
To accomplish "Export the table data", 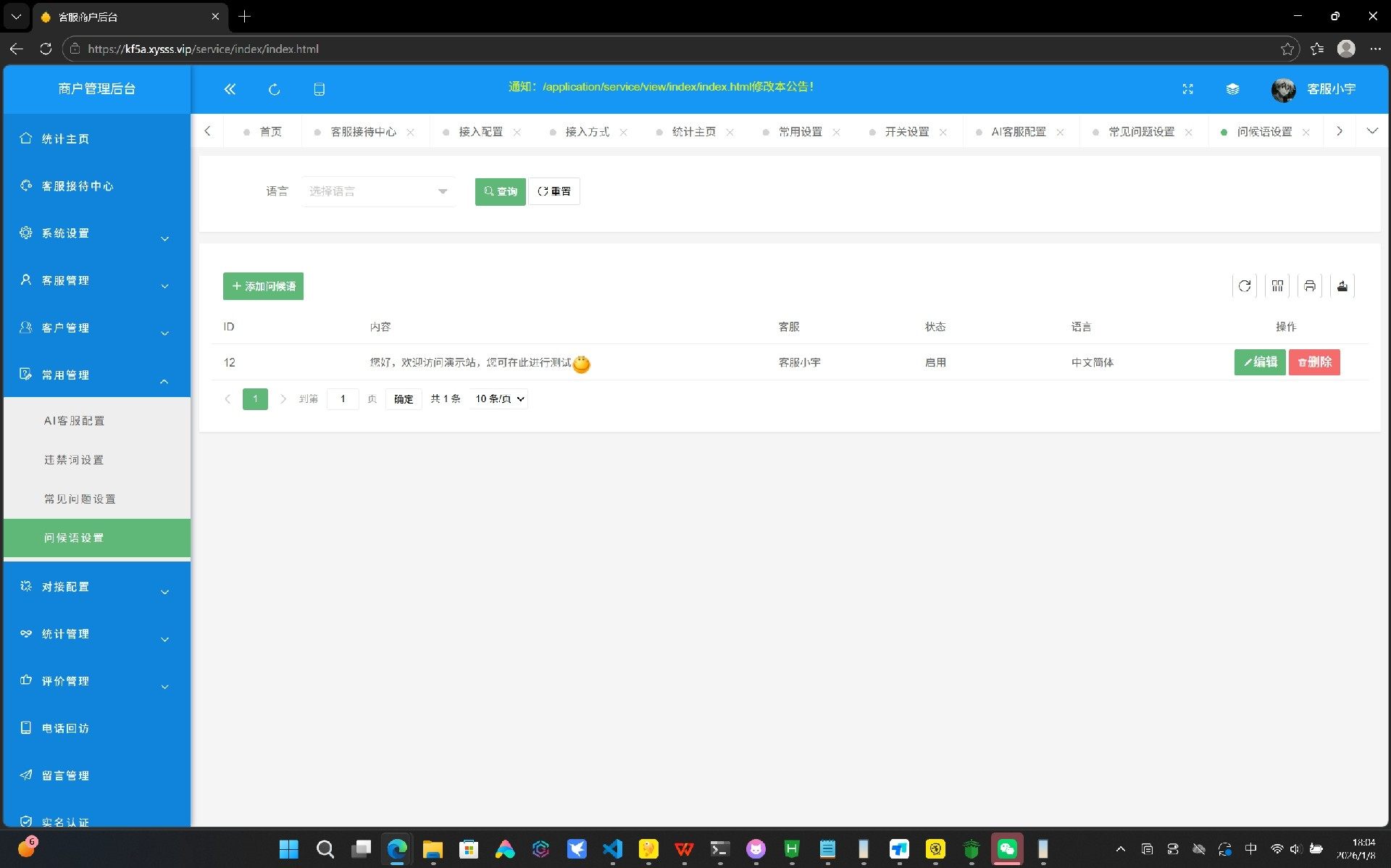I will coord(1342,286).
